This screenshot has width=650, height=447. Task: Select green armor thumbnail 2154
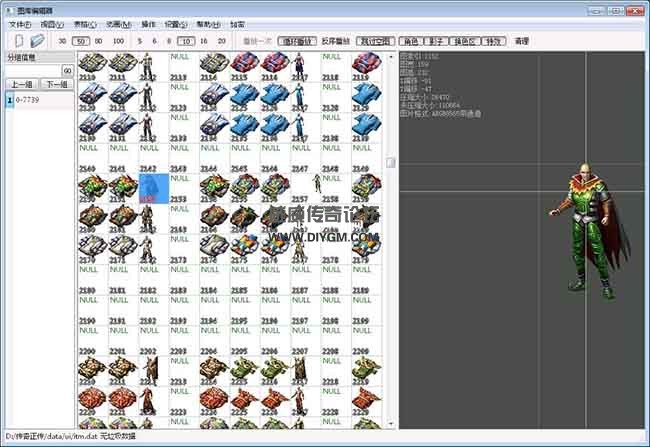(x=214, y=188)
